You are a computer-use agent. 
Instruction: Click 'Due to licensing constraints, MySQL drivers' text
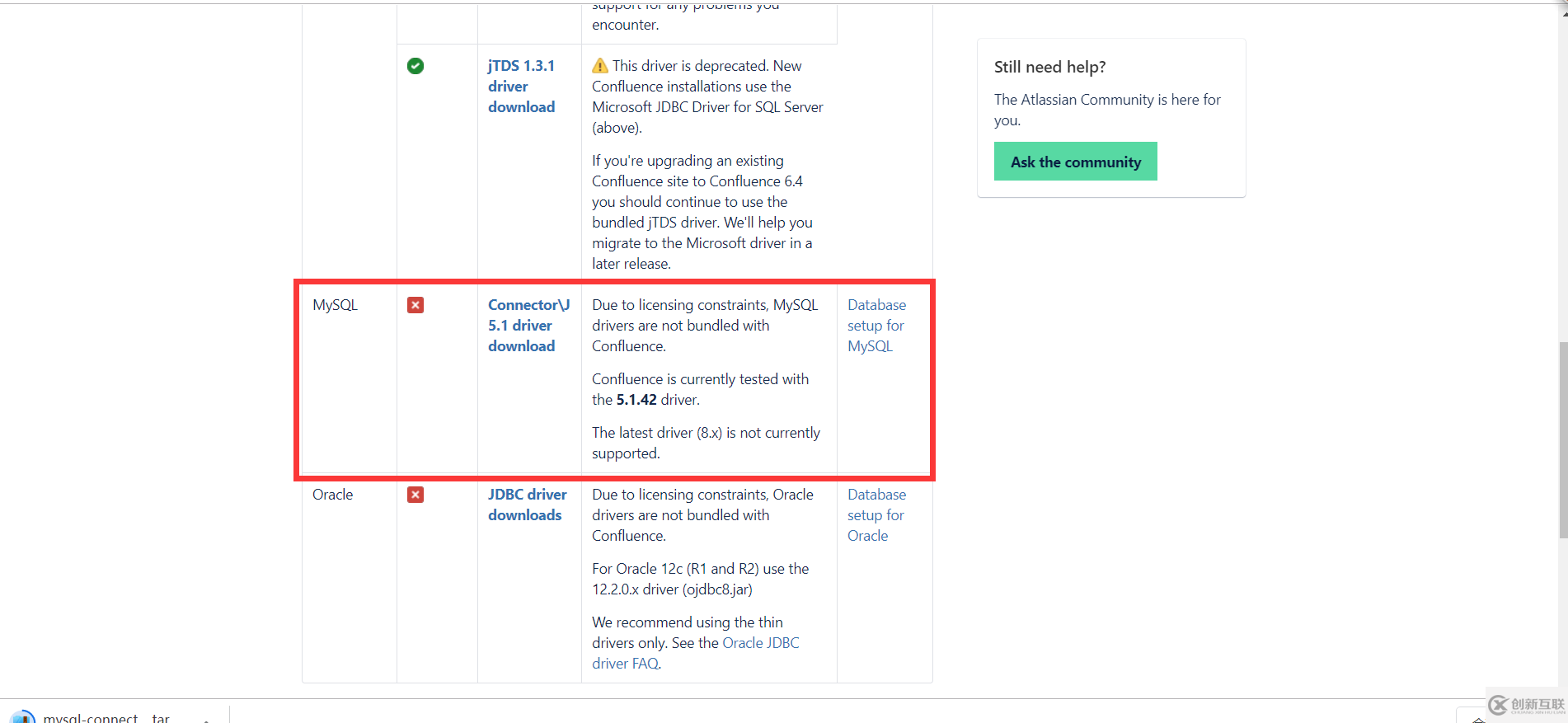click(x=705, y=326)
